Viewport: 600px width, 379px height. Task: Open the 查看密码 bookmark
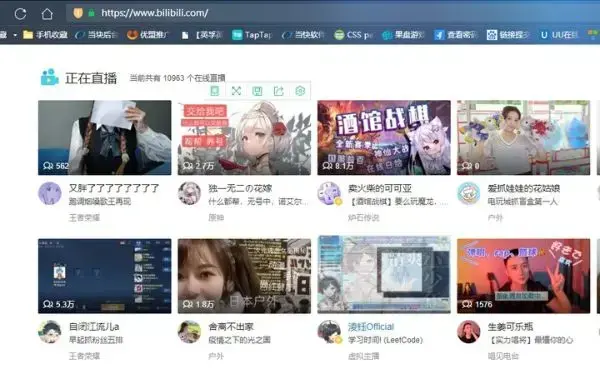point(455,35)
